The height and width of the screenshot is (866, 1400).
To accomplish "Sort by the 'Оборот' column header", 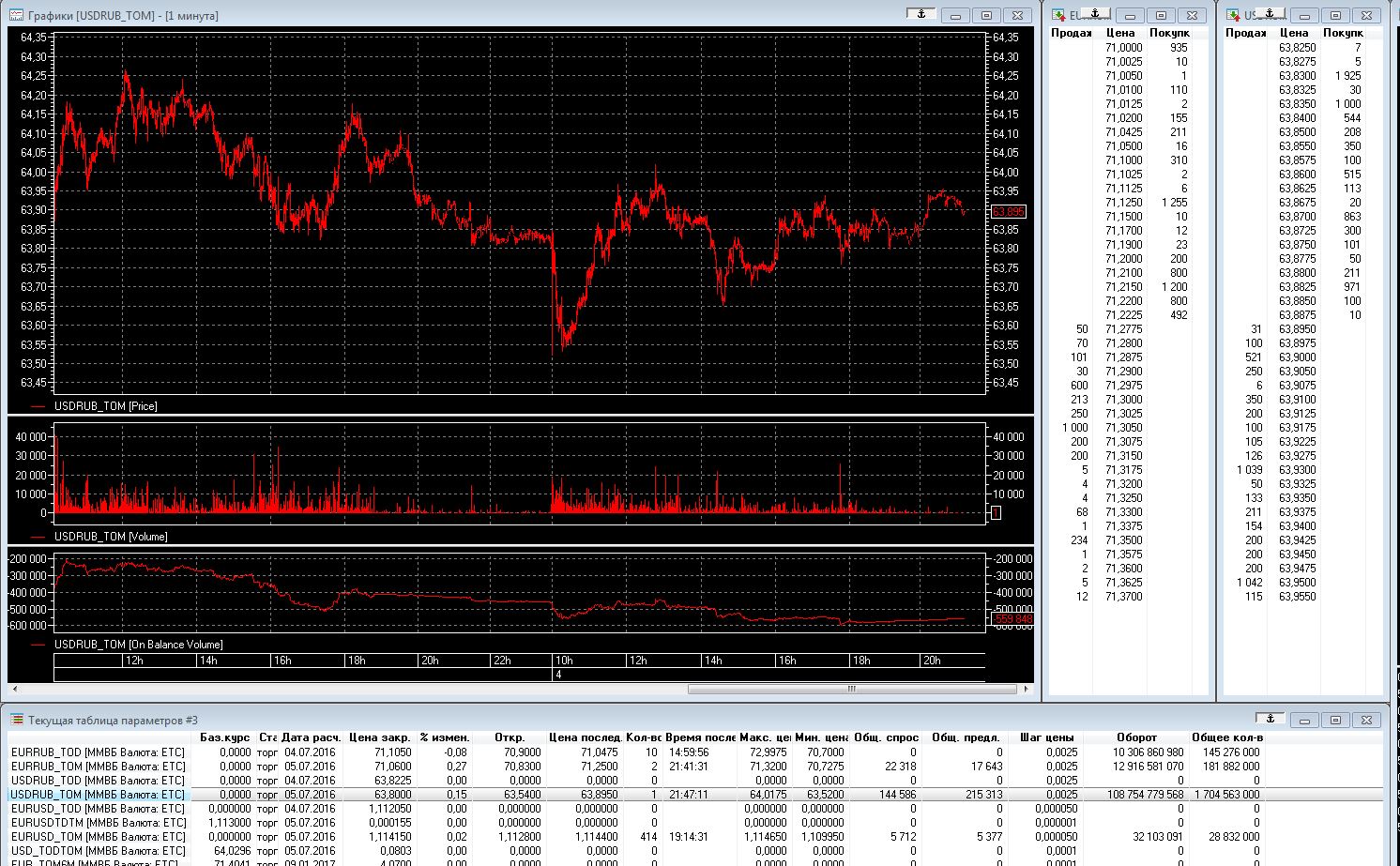I will (1136, 737).
